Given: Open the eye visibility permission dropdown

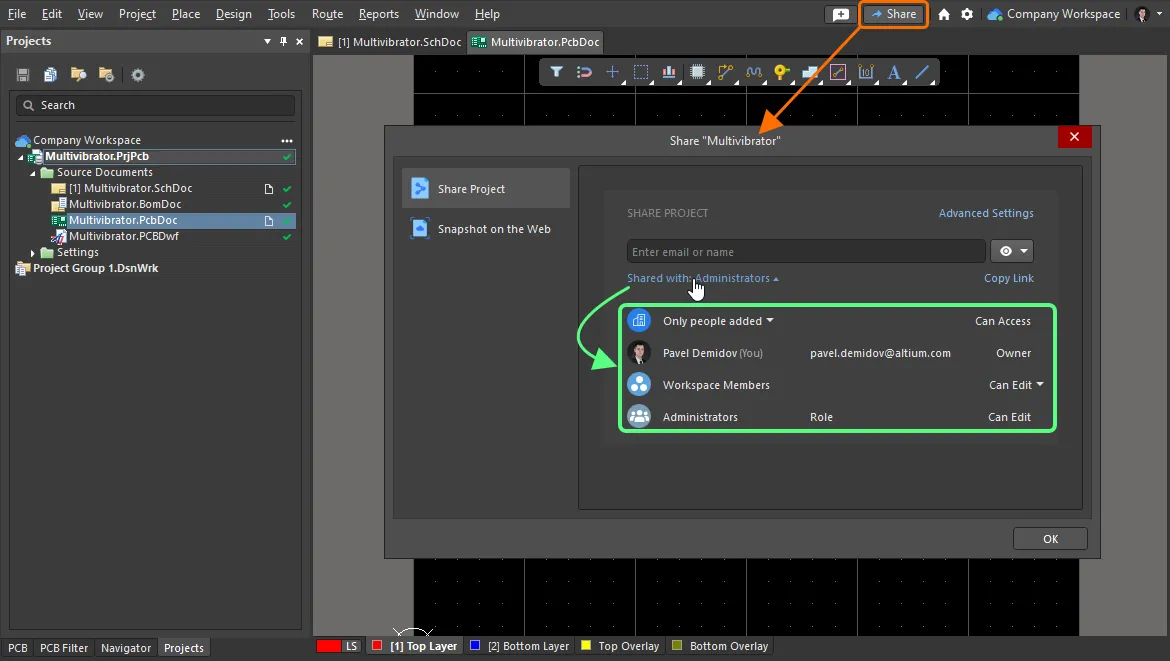Looking at the screenshot, I should 1012,251.
